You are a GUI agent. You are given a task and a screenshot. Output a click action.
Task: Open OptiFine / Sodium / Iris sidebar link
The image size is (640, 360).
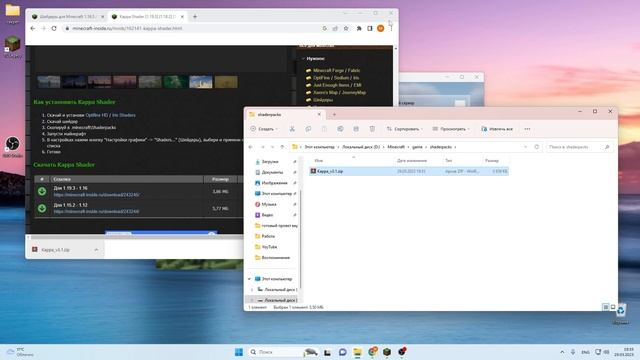pos(336,78)
